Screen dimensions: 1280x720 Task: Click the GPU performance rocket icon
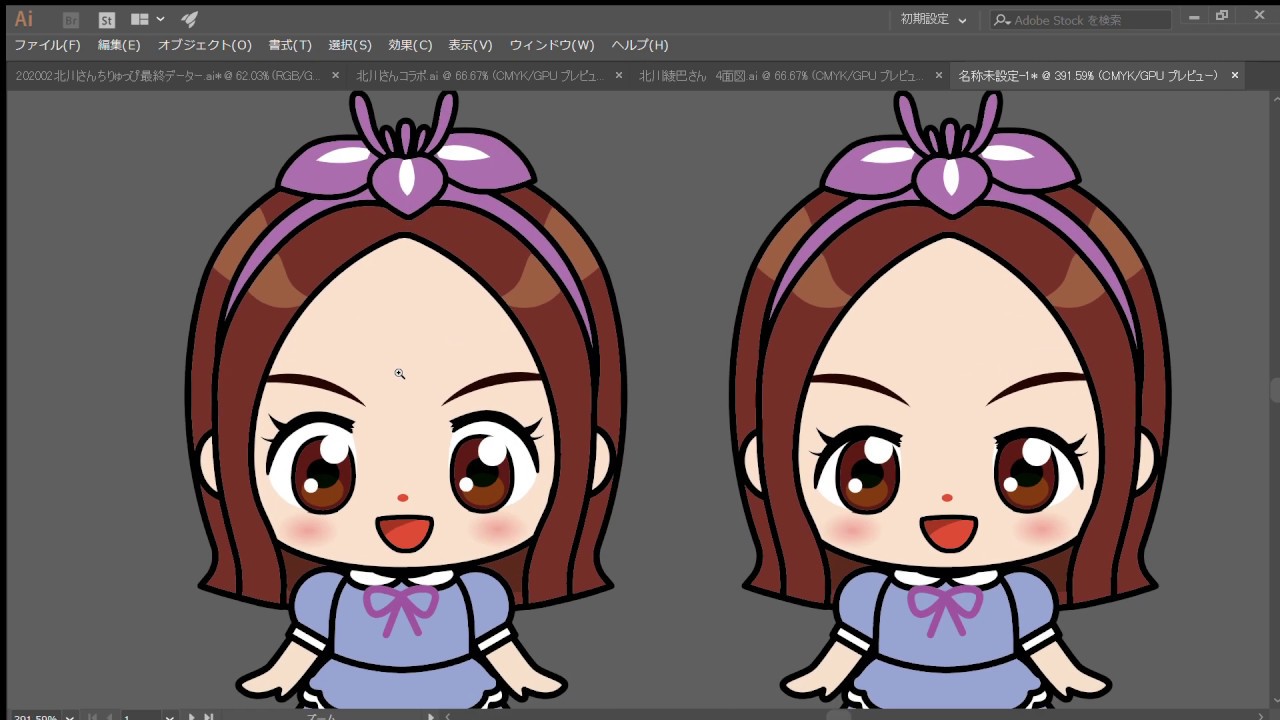pos(189,19)
